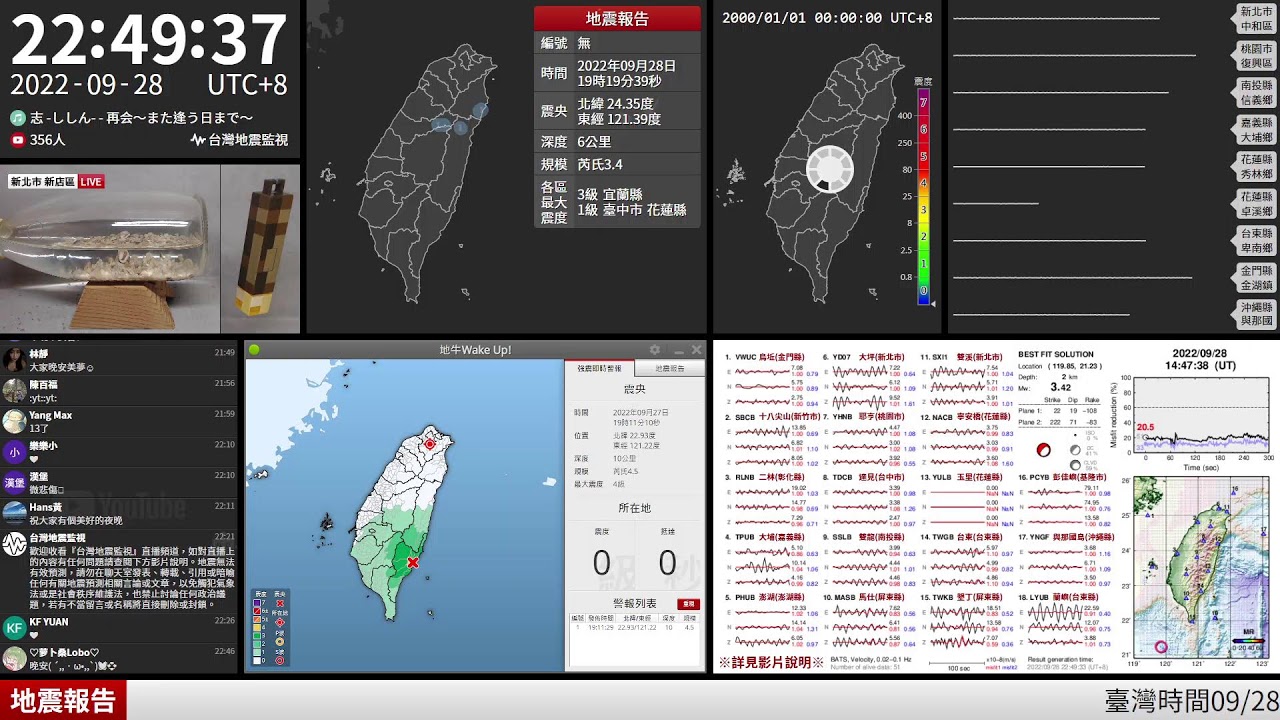This screenshot has width=1280, height=720.
Task: Click the rainbow 震度 intensity color scale
Action: tap(923, 195)
